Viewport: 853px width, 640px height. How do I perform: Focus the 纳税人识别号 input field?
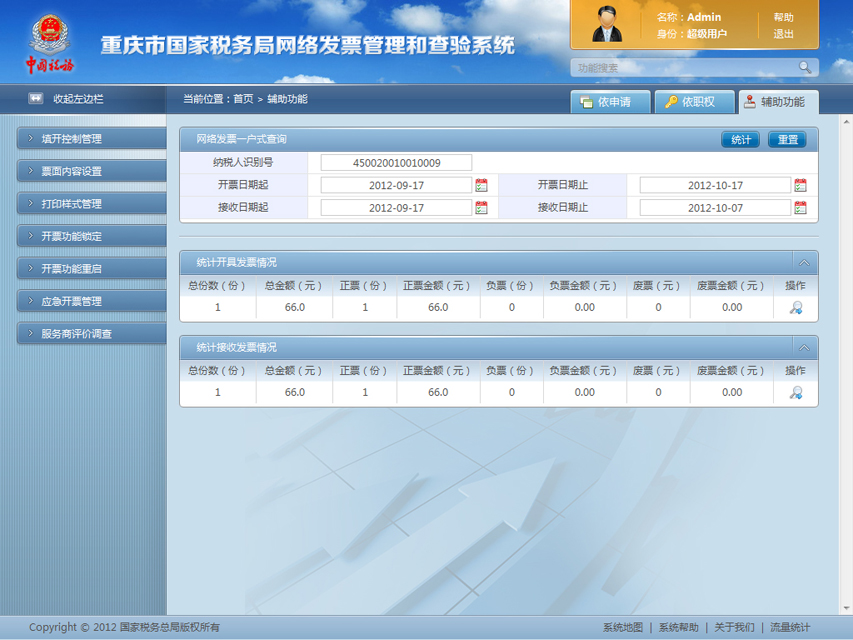click(396, 163)
